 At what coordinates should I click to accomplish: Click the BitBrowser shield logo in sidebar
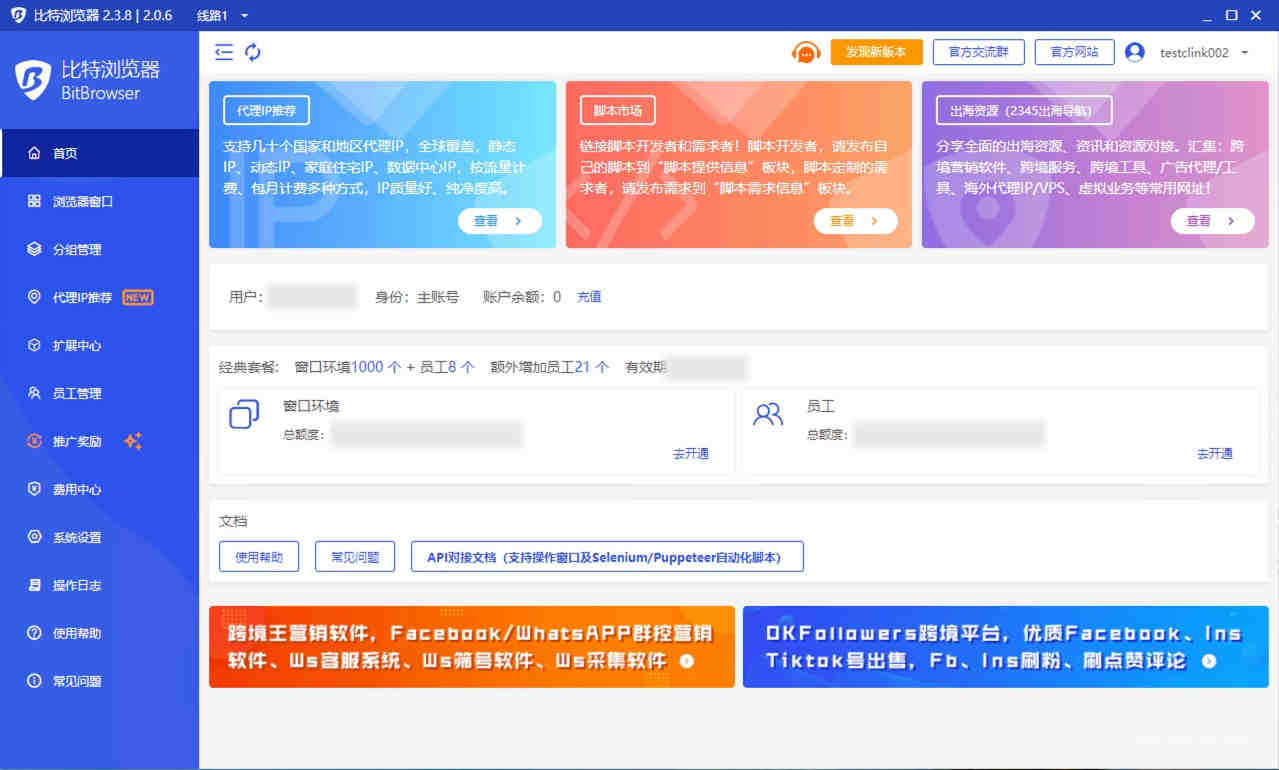(x=33, y=80)
